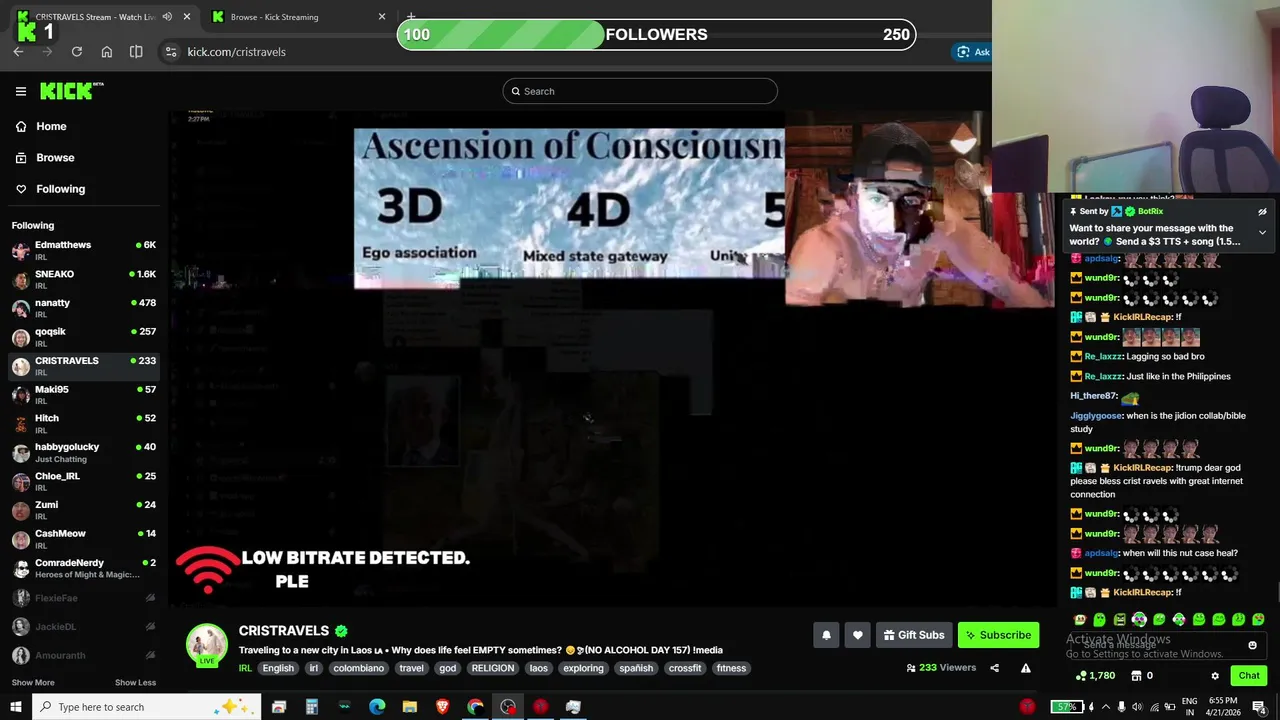Click the report warning triangle icon
Viewport: 1280px width, 720px height.
point(1025,668)
